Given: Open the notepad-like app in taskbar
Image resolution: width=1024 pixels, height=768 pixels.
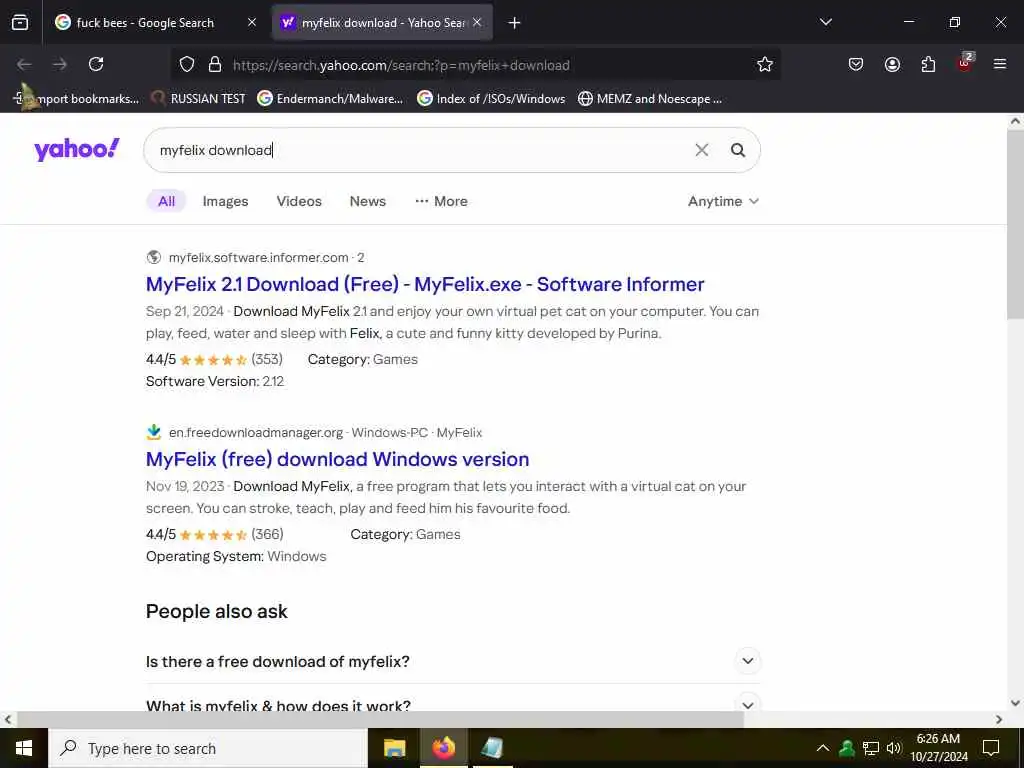Looking at the screenshot, I should click(x=492, y=748).
